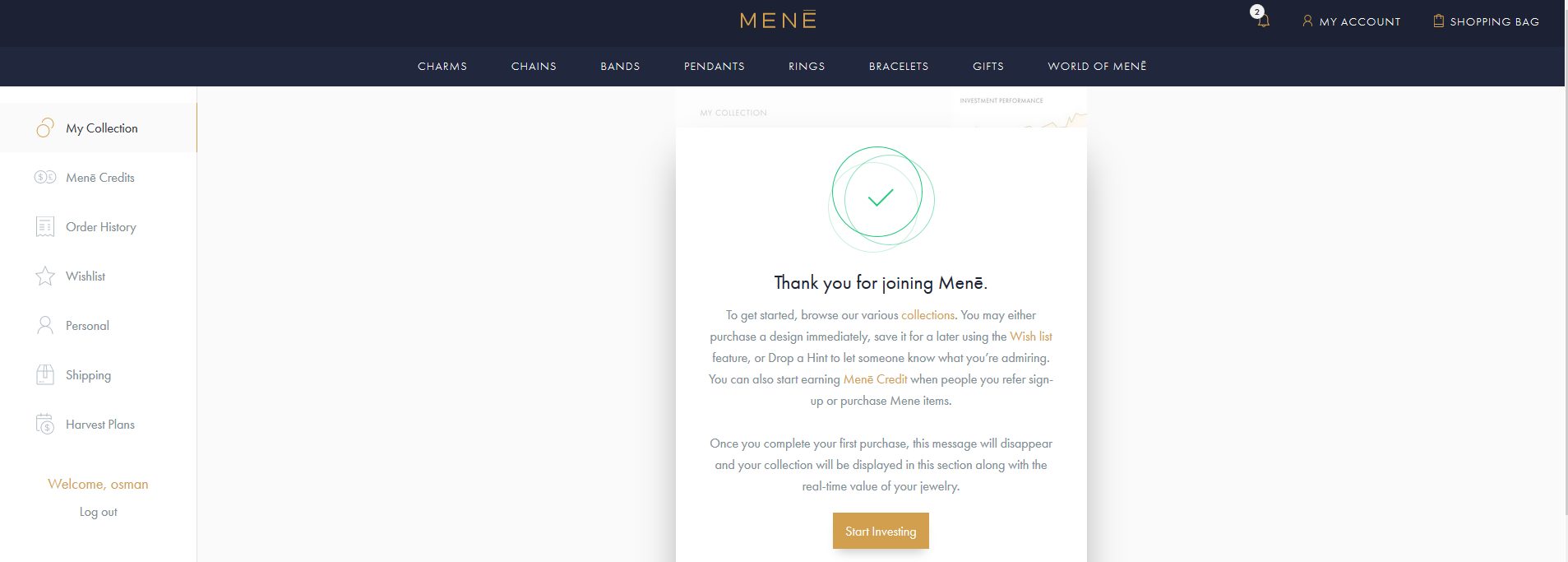Open the WORLD OF MENĒ menu
This screenshot has height=562, width=1568.
pos(1097,66)
